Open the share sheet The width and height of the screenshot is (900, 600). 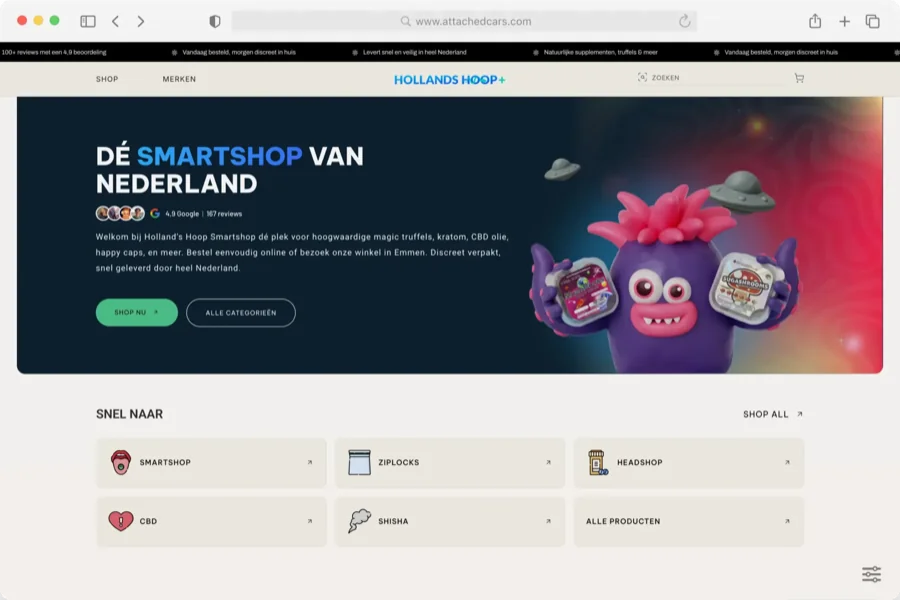[x=815, y=21]
